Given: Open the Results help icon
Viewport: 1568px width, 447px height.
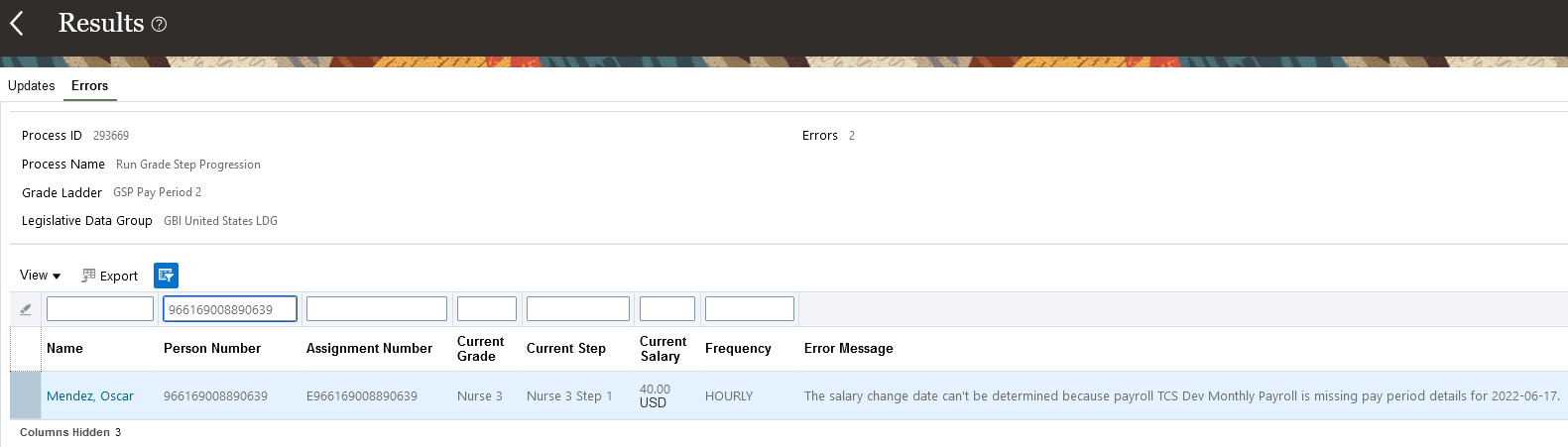Looking at the screenshot, I should tap(159, 24).
